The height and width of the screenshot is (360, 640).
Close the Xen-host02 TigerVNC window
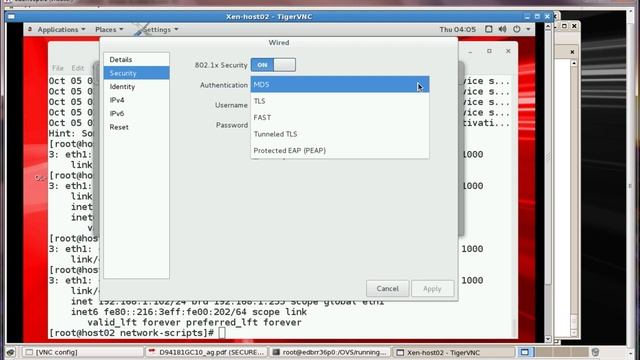[547, 17]
